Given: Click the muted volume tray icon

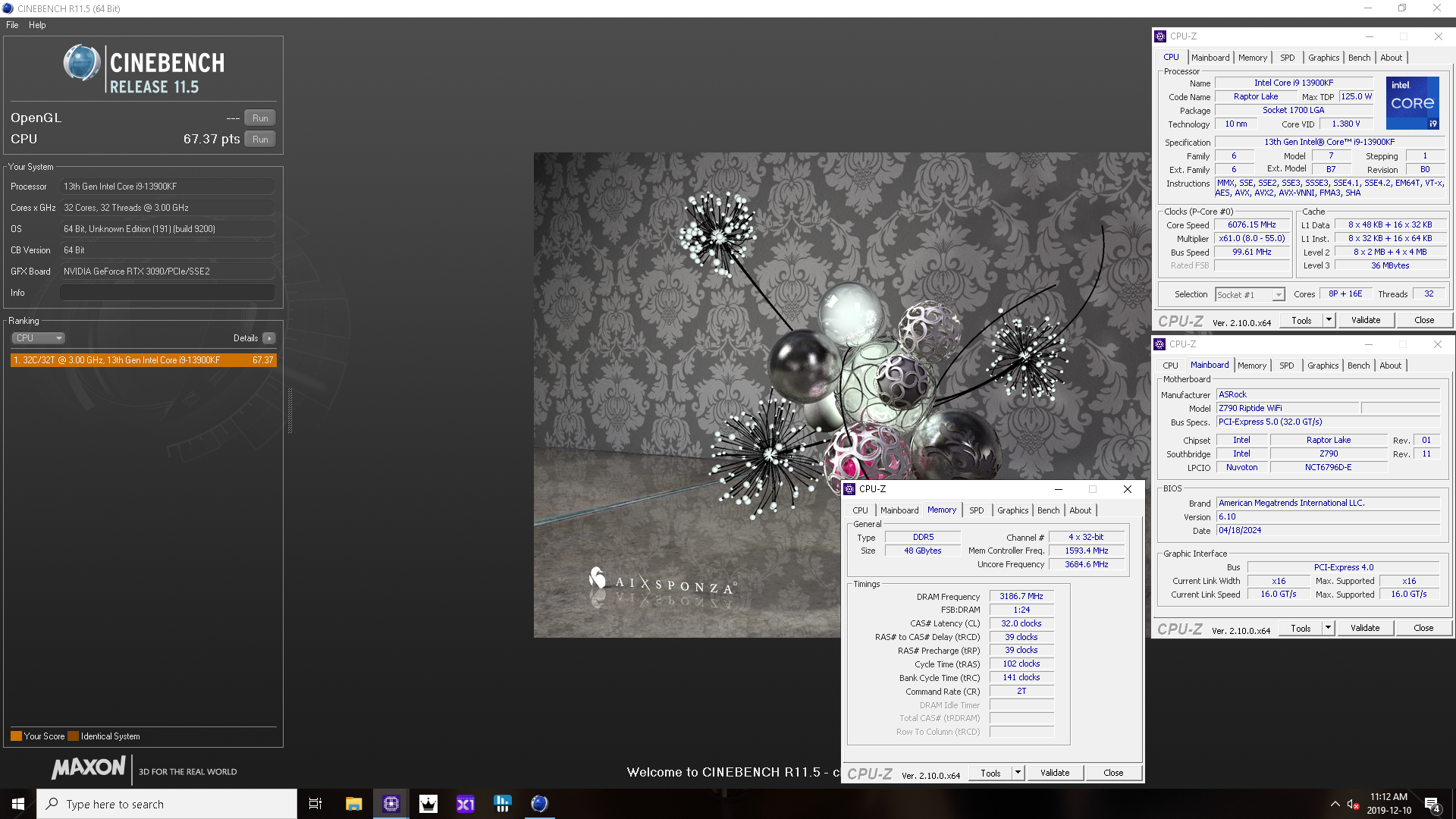Looking at the screenshot, I should pyautogui.click(x=1353, y=804).
